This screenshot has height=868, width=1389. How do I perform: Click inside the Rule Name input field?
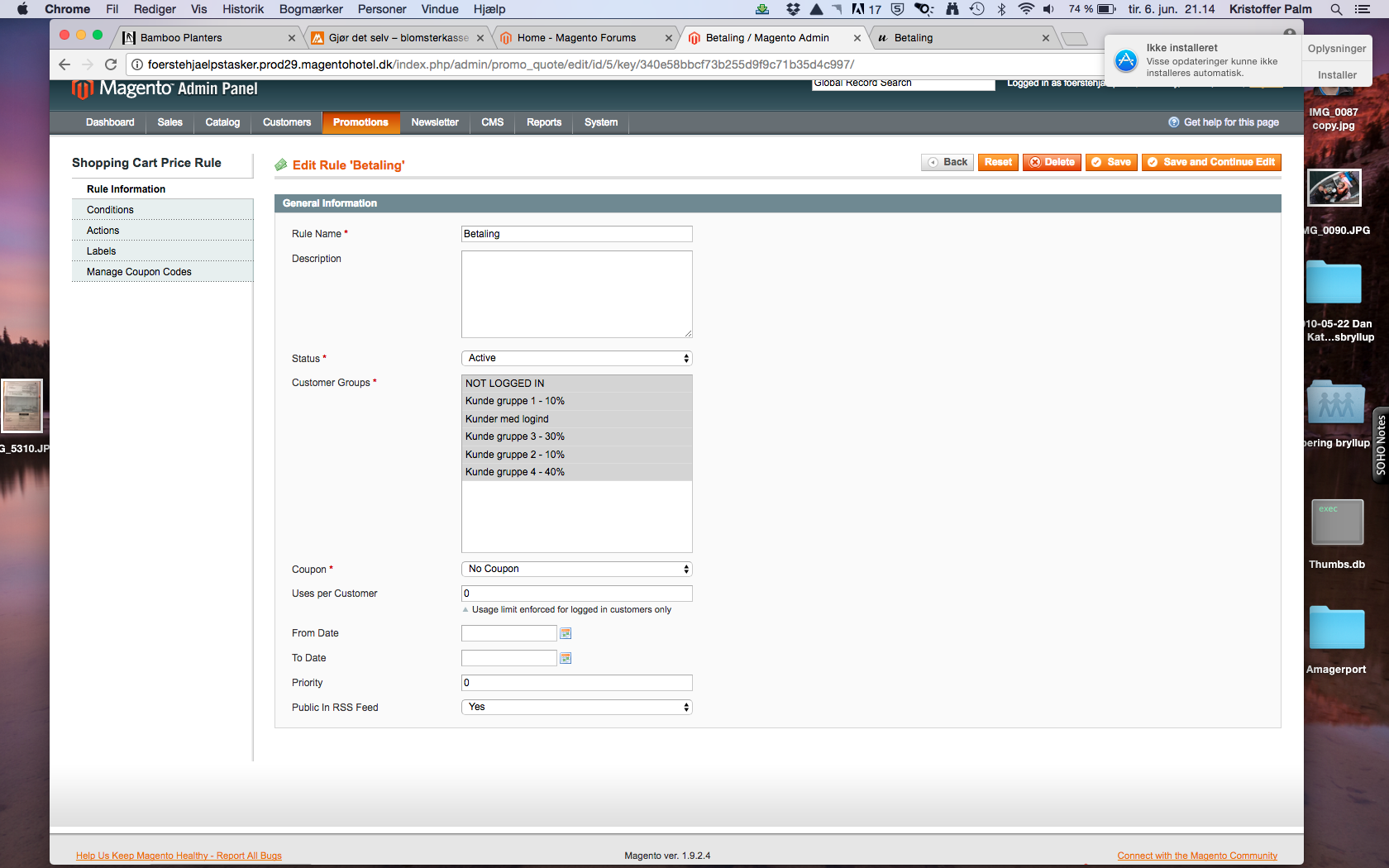tap(576, 234)
